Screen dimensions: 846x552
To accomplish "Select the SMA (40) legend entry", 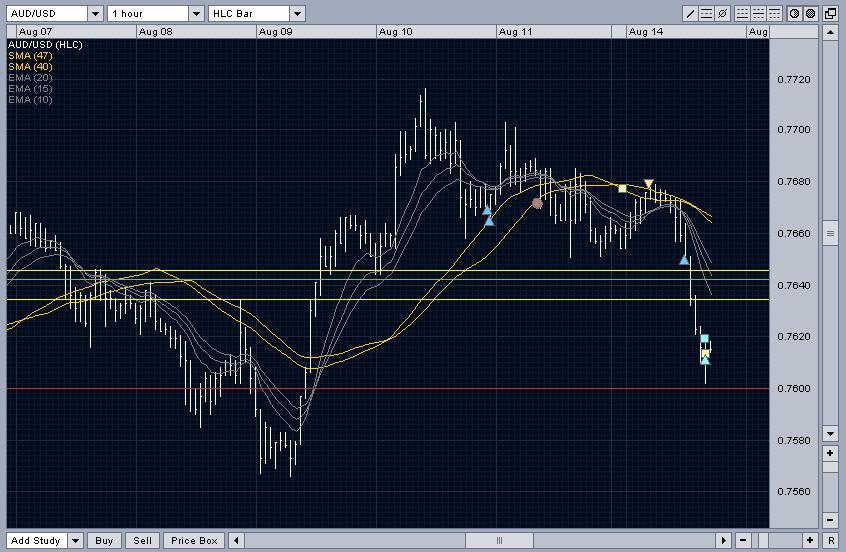I will click(30, 66).
